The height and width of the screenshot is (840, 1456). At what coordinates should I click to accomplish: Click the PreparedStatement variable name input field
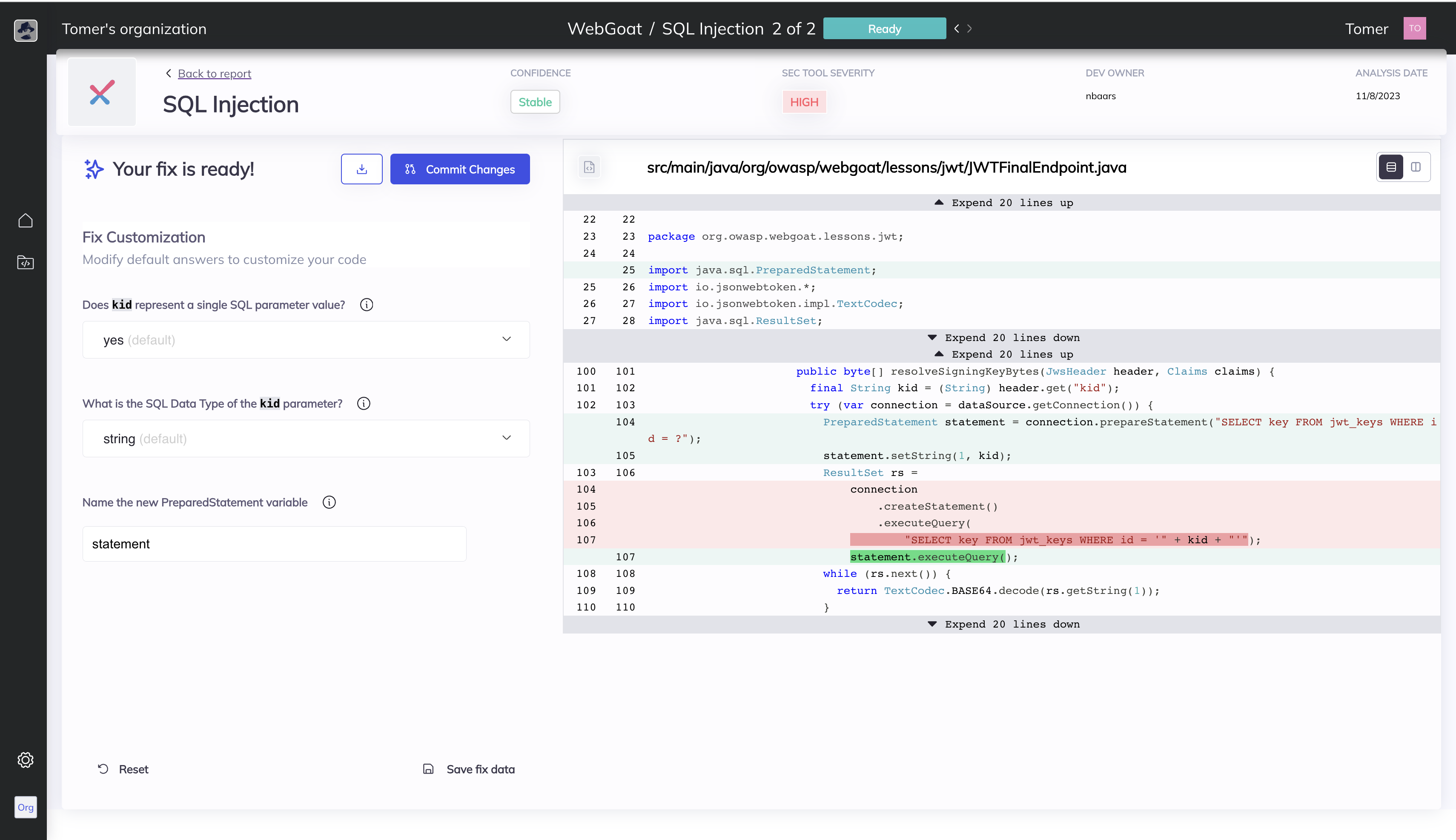[274, 544]
